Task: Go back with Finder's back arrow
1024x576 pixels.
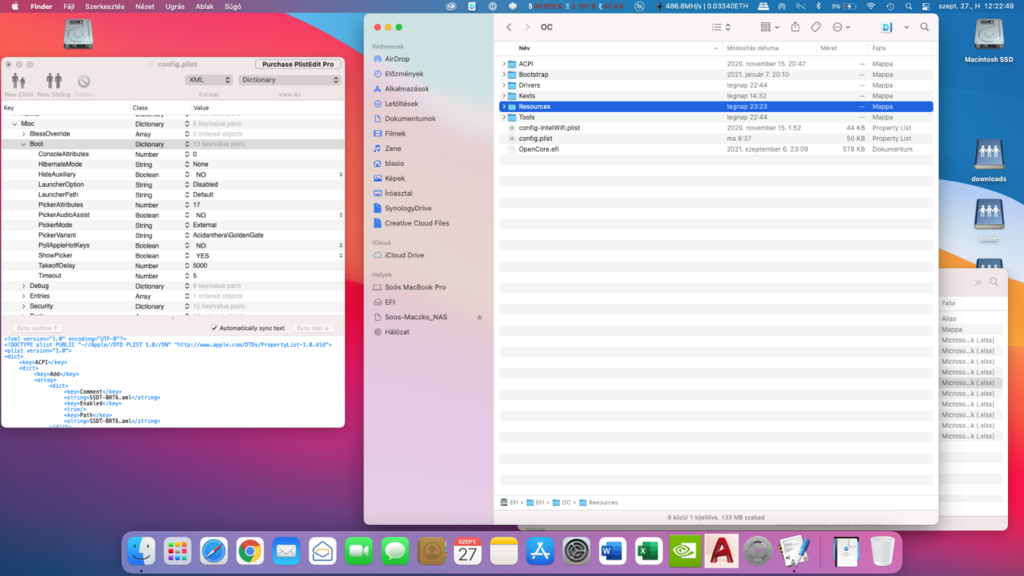Action: click(509, 27)
